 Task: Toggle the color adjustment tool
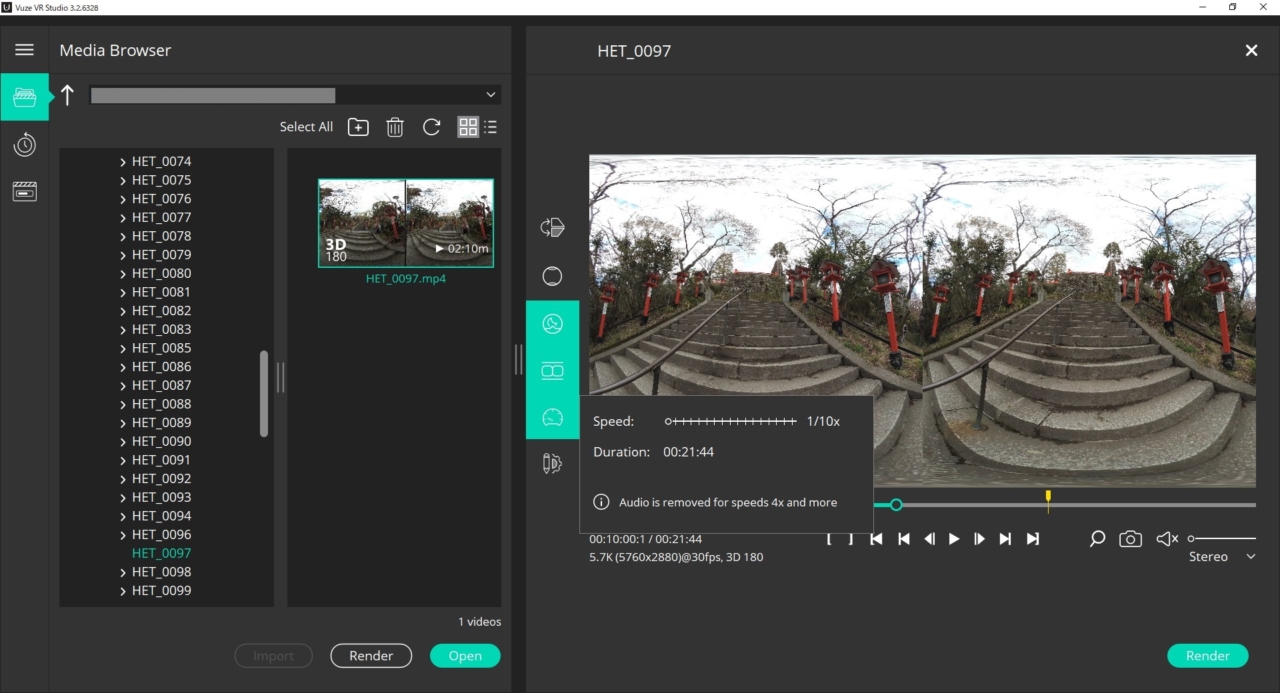552,324
